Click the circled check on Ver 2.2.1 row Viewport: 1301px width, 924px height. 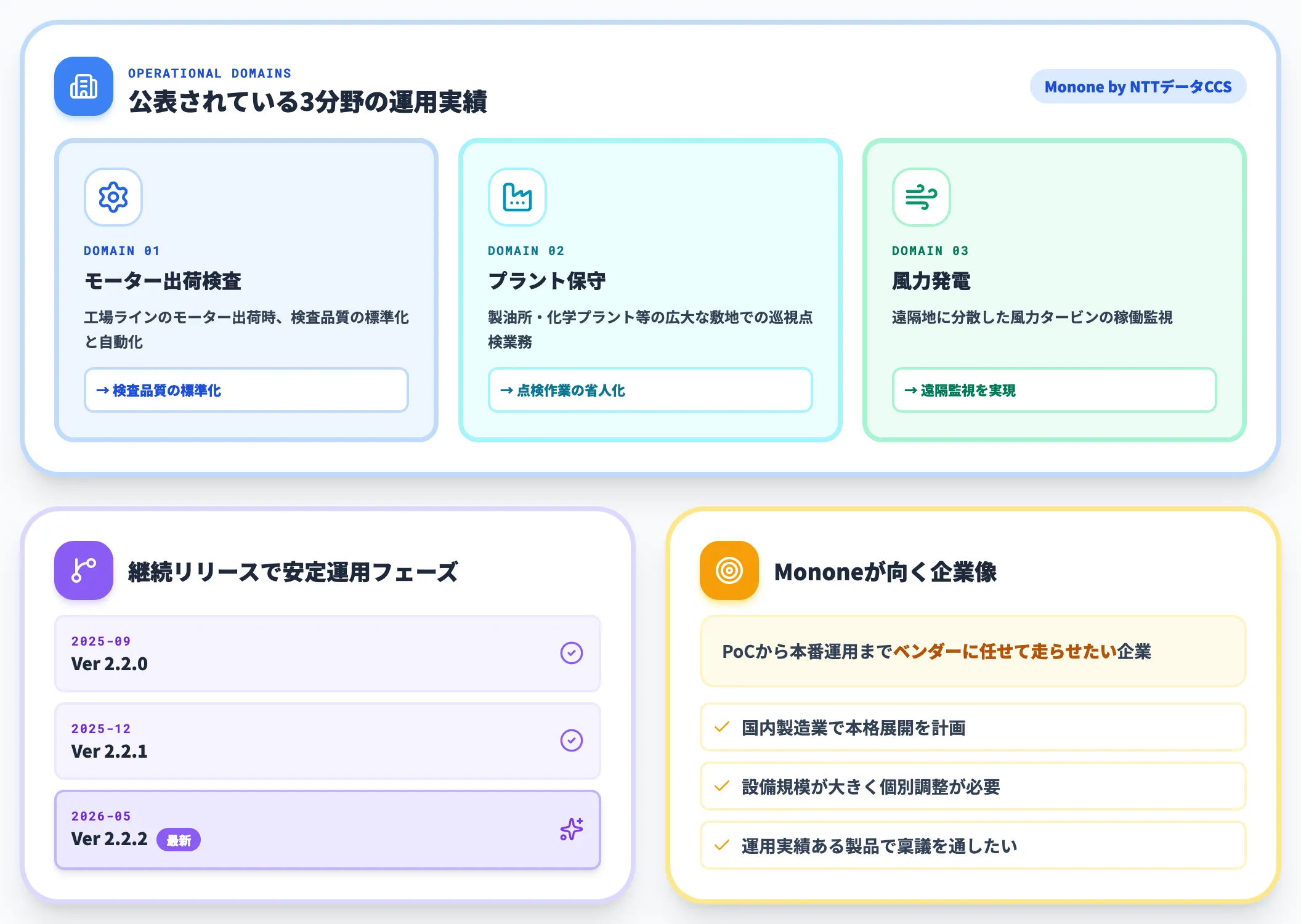[572, 740]
